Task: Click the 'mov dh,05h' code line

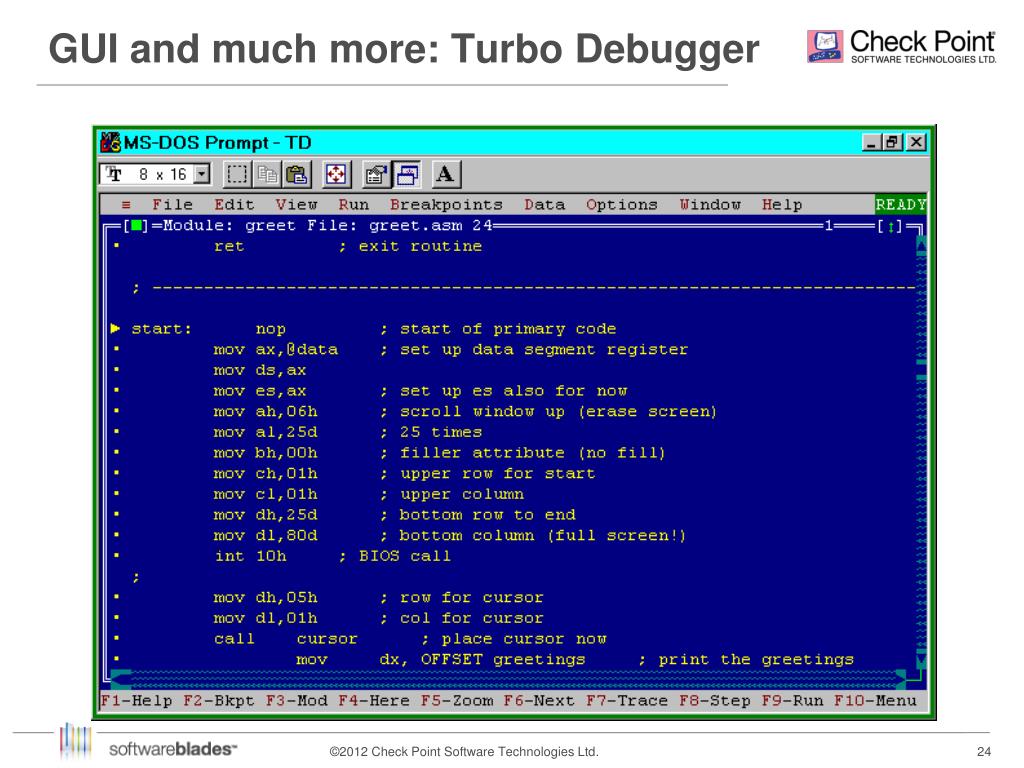Action: coord(265,598)
